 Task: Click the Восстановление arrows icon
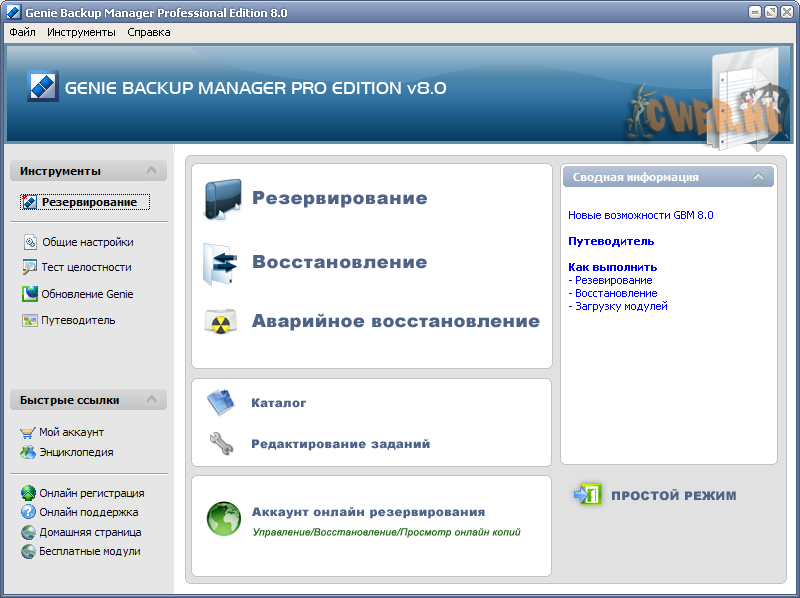coord(223,263)
